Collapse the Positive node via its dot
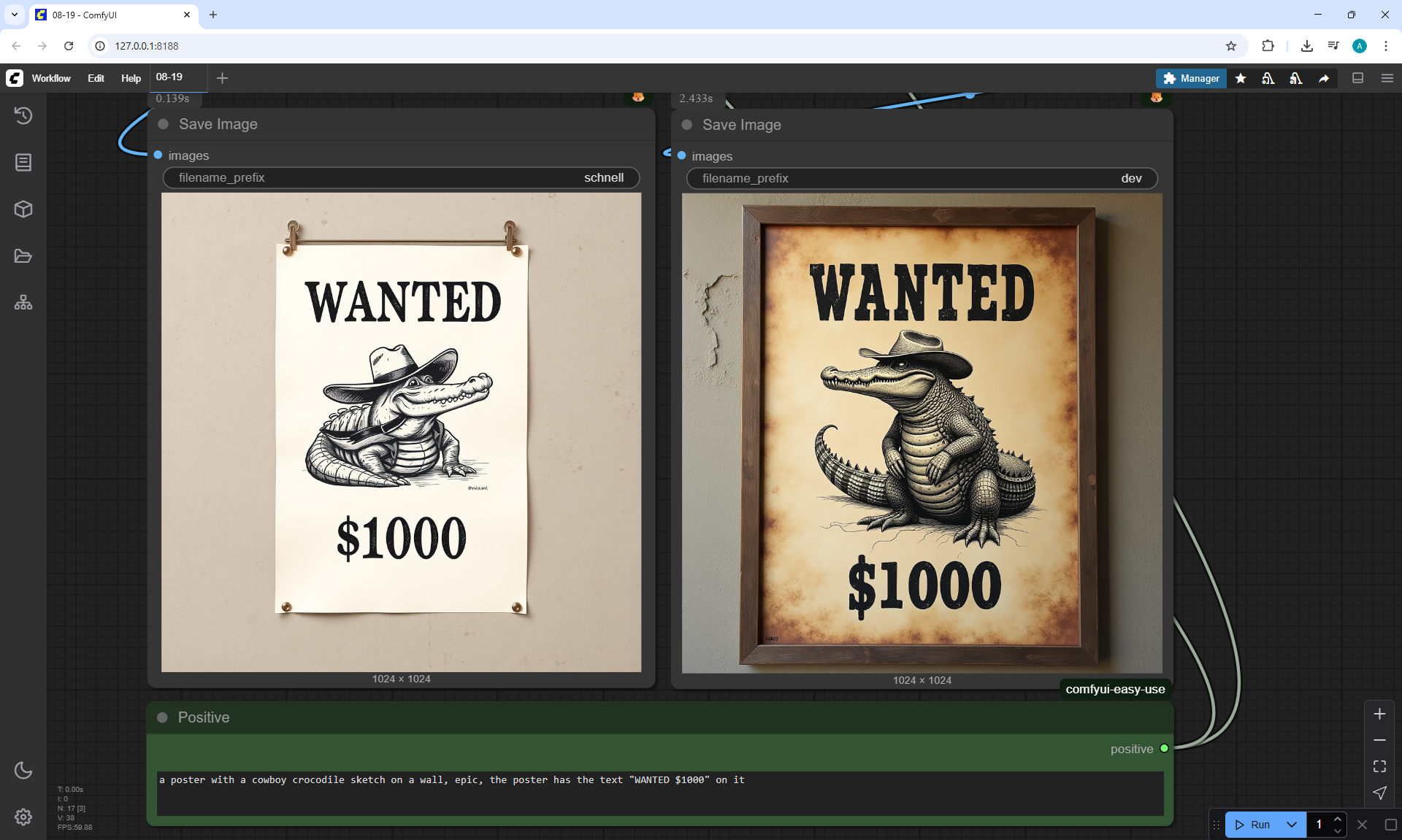Screen dimensions: 1402x840 [x=163, y=717]
